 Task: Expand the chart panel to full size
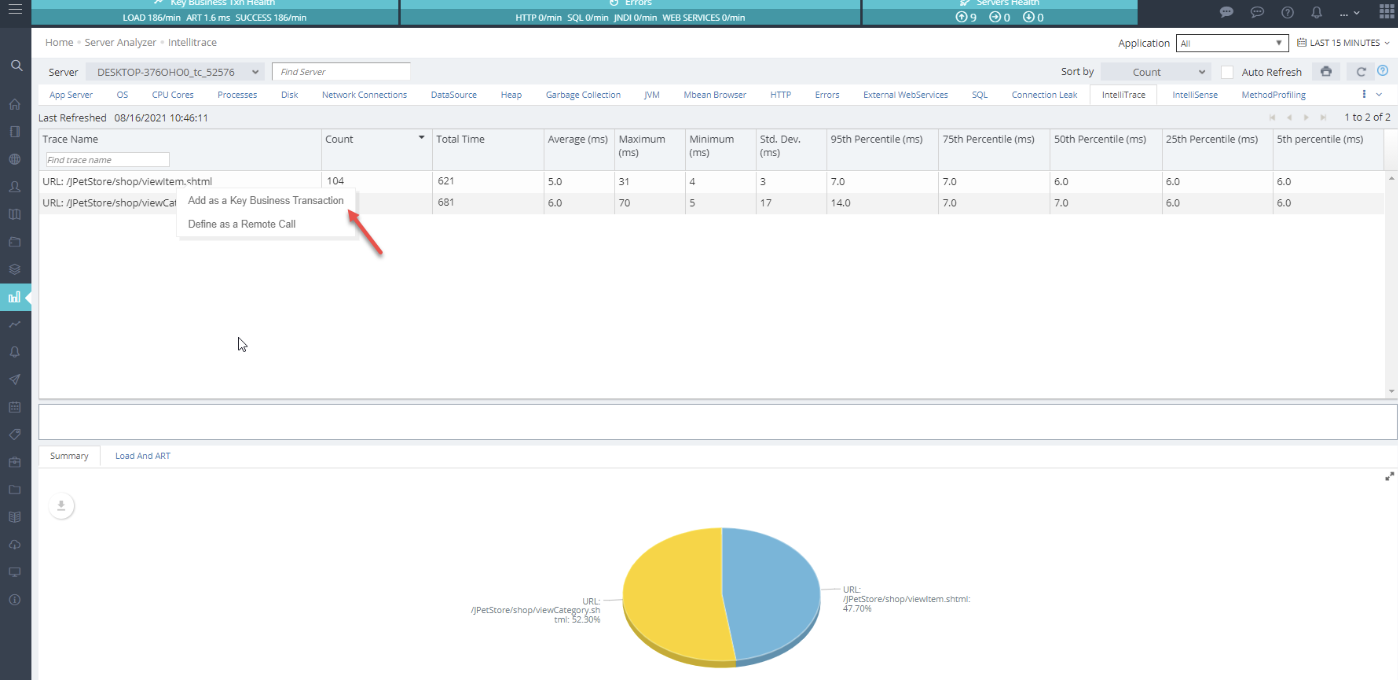[x=1389, y=476]
